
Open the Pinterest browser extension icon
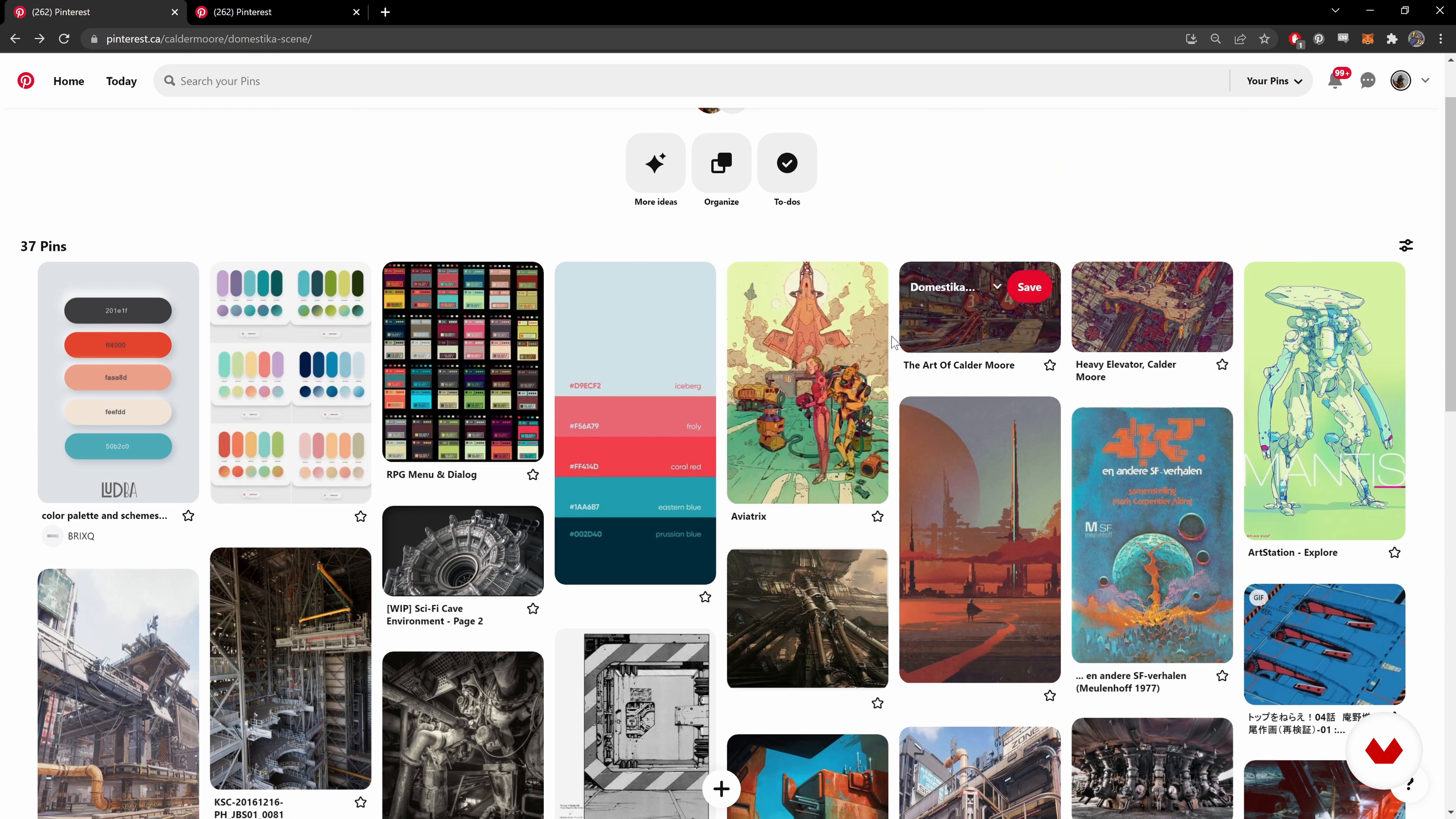click(x=1319, y=38)
